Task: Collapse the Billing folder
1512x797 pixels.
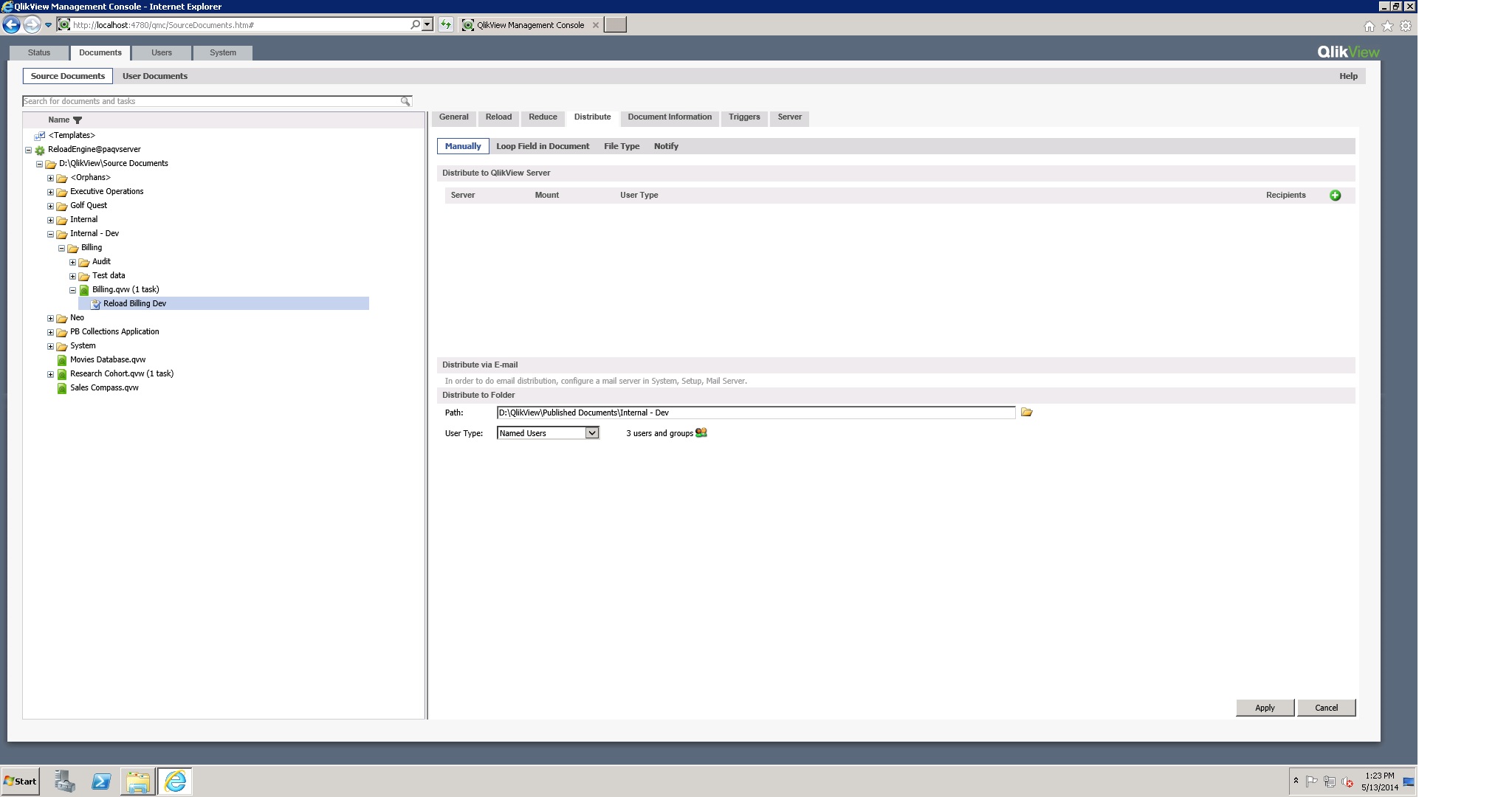Action: [x=62, y=248]
